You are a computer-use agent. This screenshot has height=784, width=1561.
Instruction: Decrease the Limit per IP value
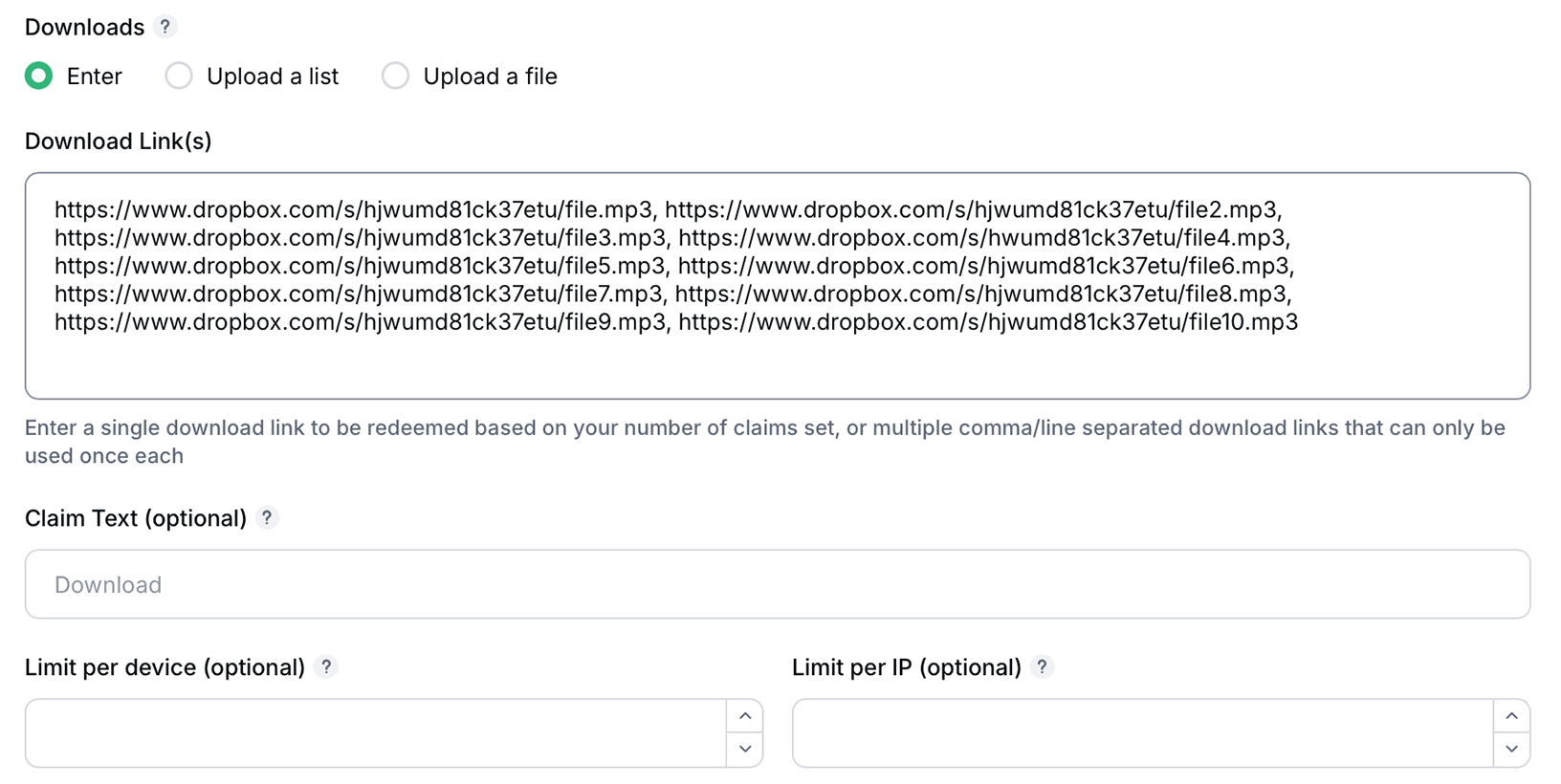(1512, 749)
